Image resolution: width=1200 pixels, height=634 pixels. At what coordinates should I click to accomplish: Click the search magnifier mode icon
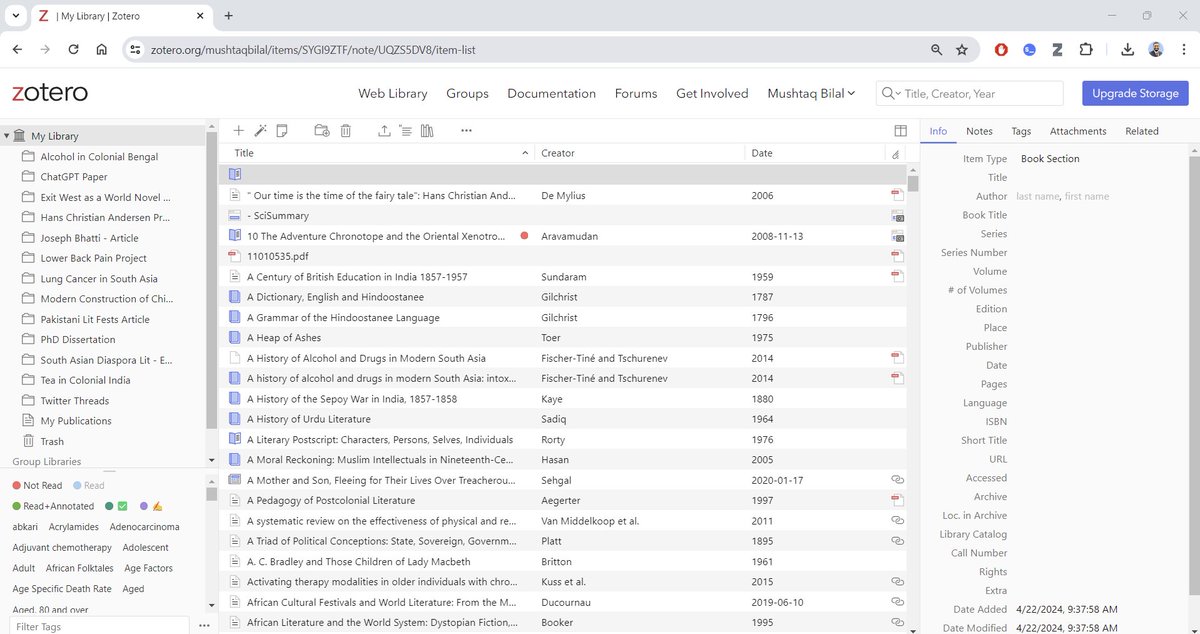tap(889, 94)
